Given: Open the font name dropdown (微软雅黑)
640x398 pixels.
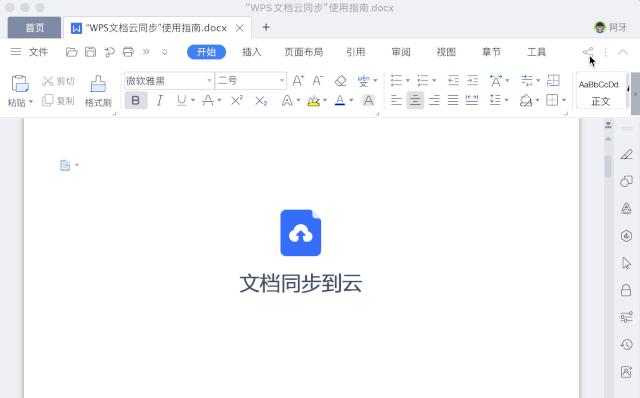Looking at the screenshot, I should [x=209, y=80].
